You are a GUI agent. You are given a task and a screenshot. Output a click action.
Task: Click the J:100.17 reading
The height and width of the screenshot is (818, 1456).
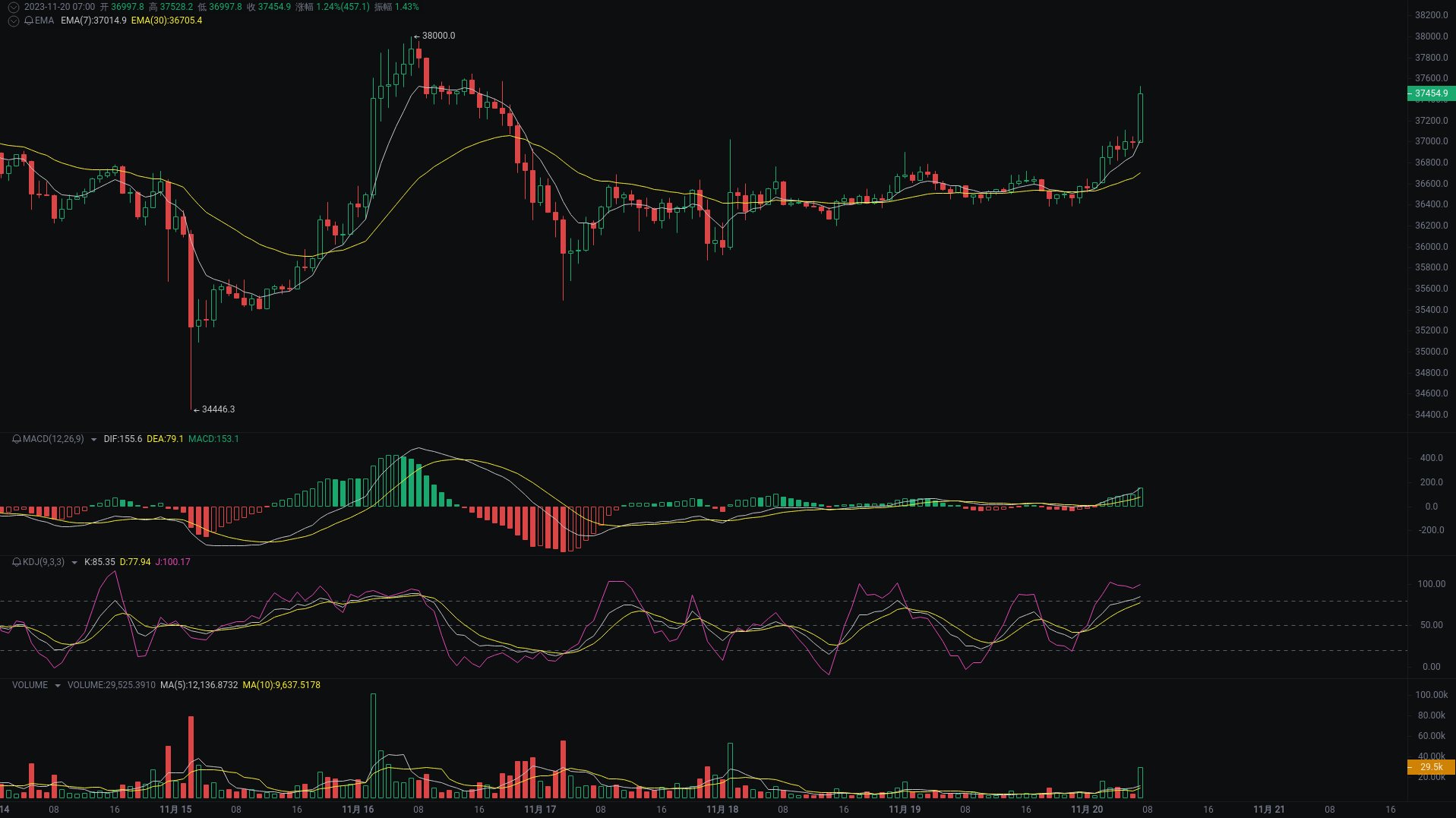[173, 562]
